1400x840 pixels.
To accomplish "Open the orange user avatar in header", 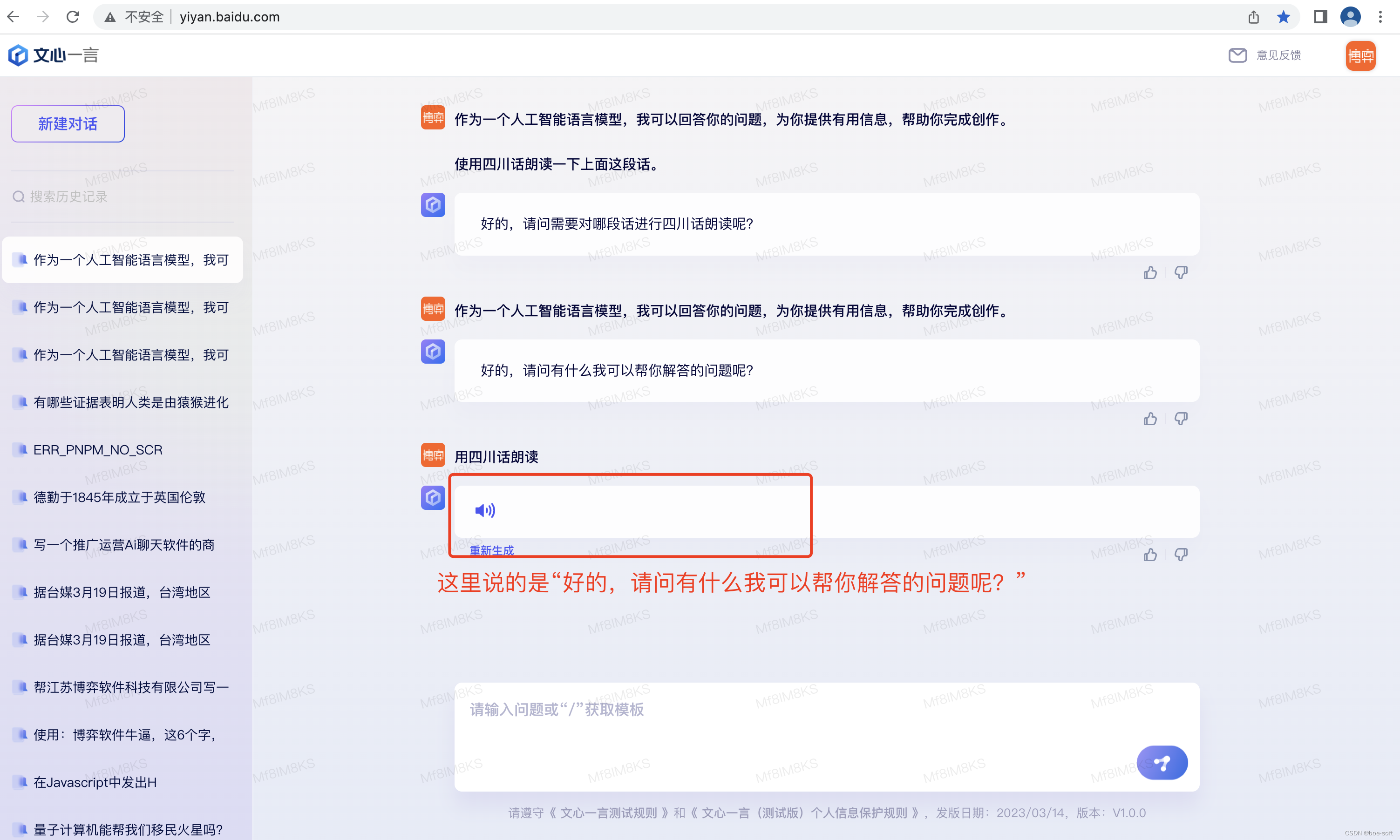I will [x=1360, y=55].
